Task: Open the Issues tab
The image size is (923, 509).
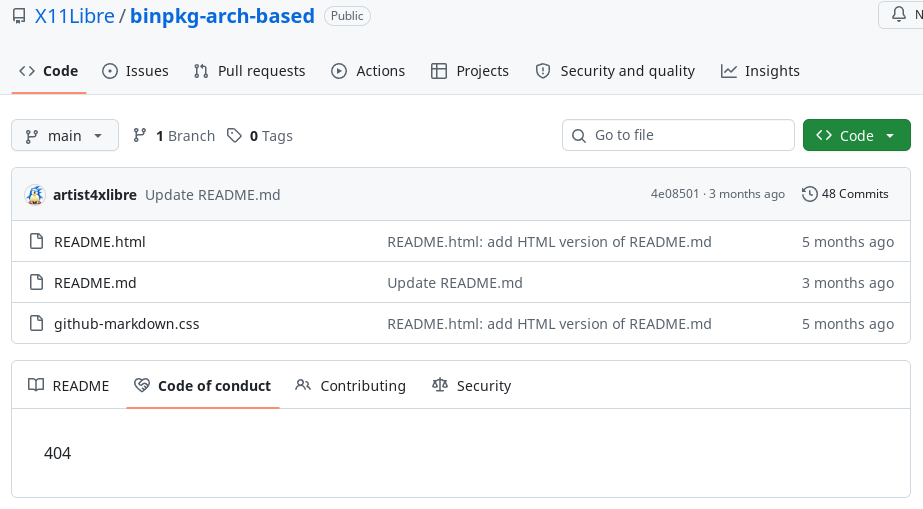Action: click(135, 71)
